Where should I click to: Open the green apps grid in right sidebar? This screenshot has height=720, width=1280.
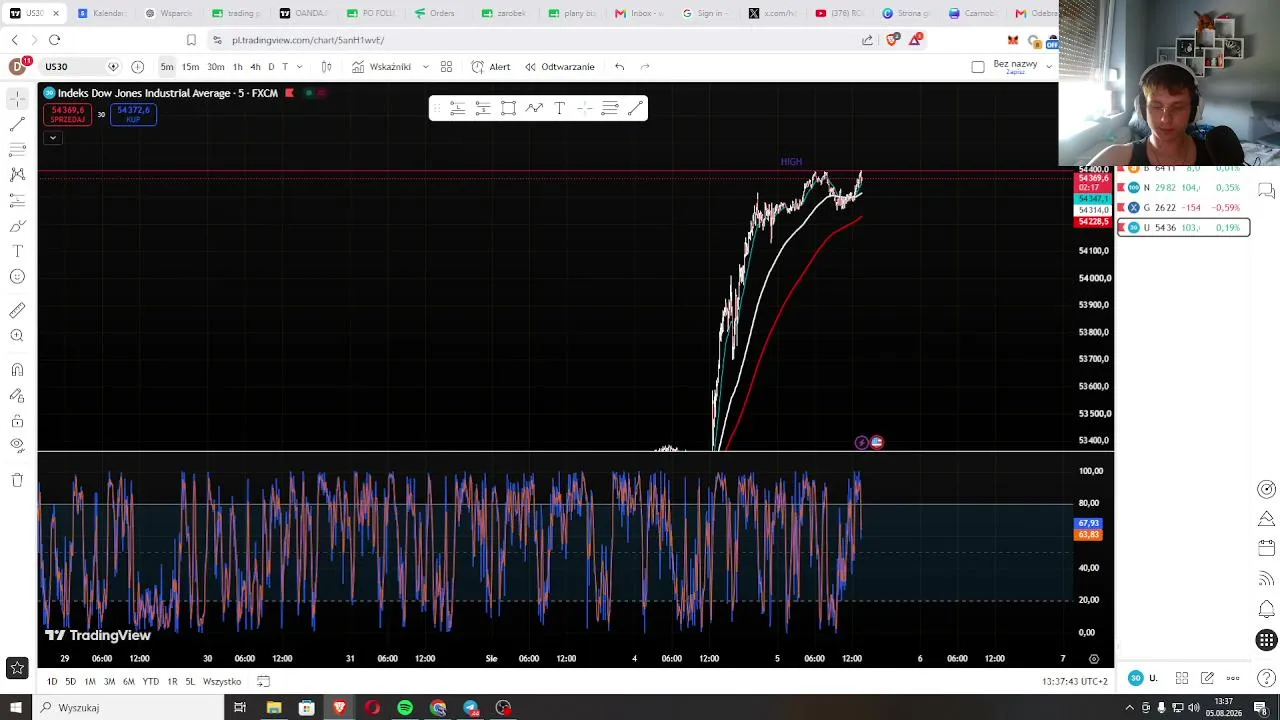click(1266, 640)
